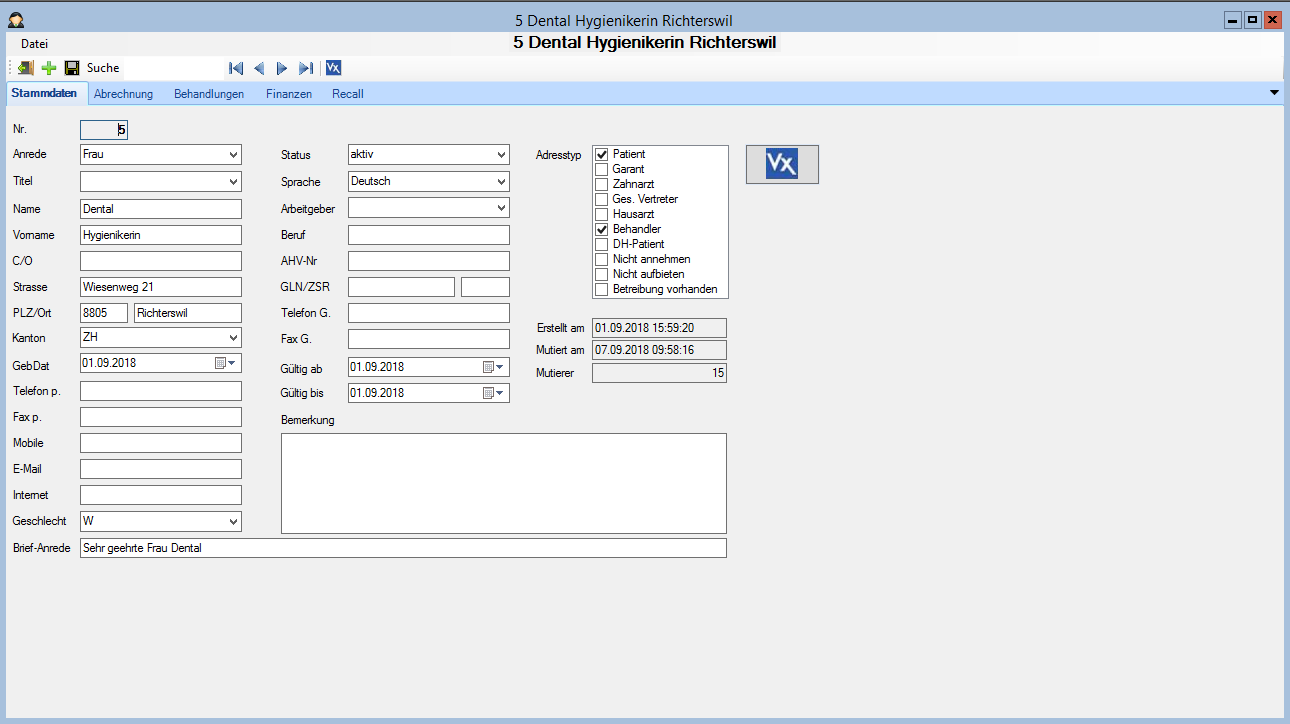Screen dimensions: 1290x724
Task: Check the Garant address type
Action: (602, 169)
